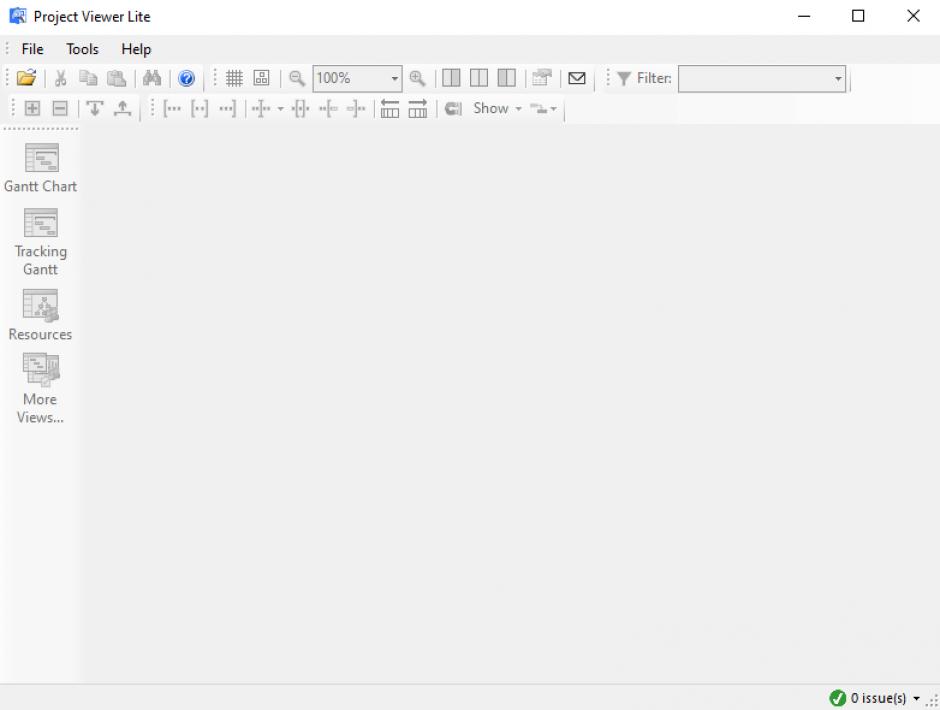Zoom in with the plus magnifier
This screenshot has height=710, width=940.
[x=417, y=78]
